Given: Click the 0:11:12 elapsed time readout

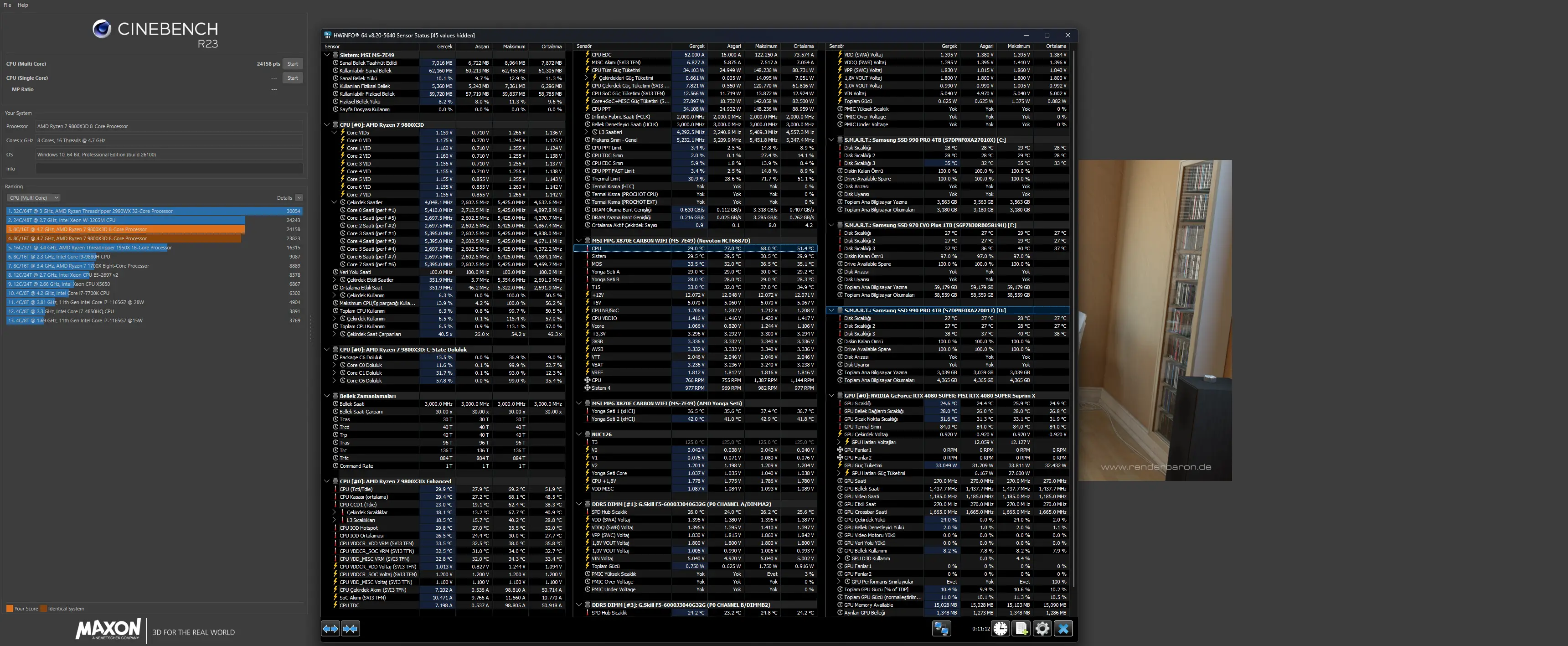Looking at the screenshot, I should coord(980,629).
